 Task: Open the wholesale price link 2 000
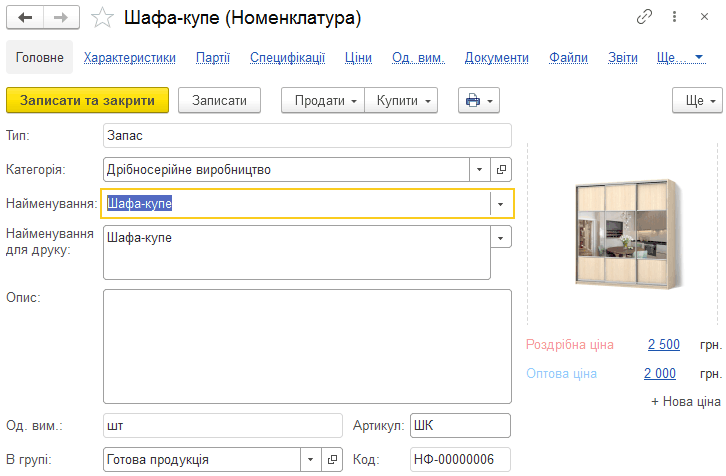click(x=660, y=373)
